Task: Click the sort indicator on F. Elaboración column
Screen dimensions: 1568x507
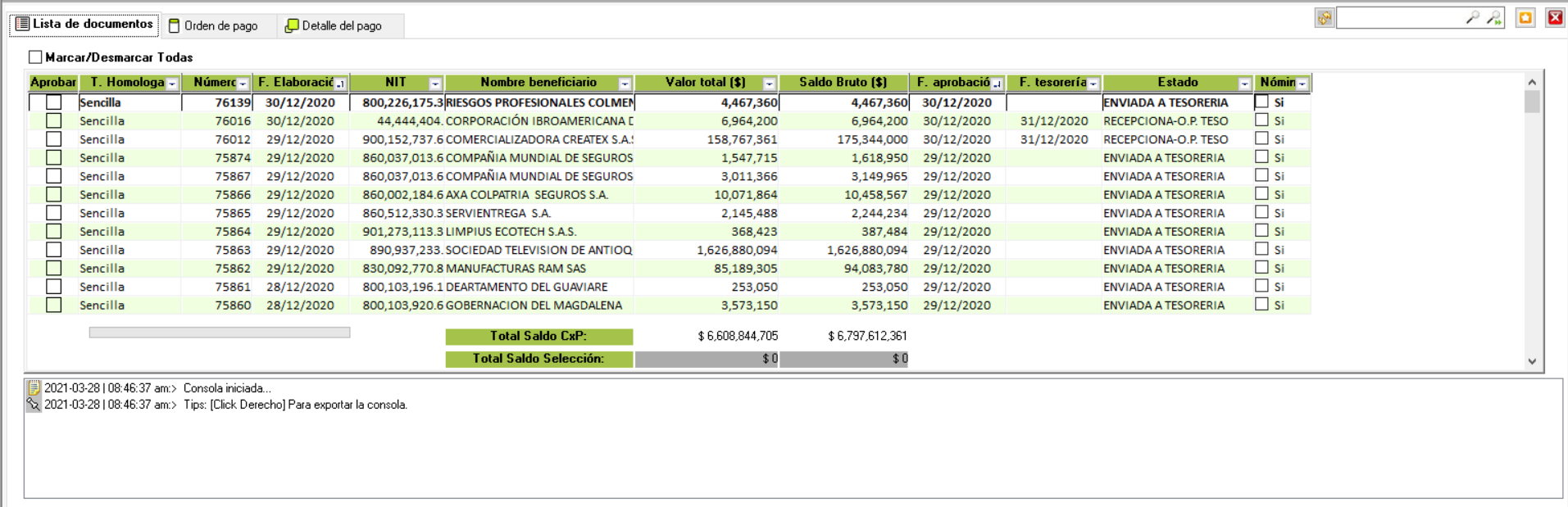Action: tap(340, 84)
